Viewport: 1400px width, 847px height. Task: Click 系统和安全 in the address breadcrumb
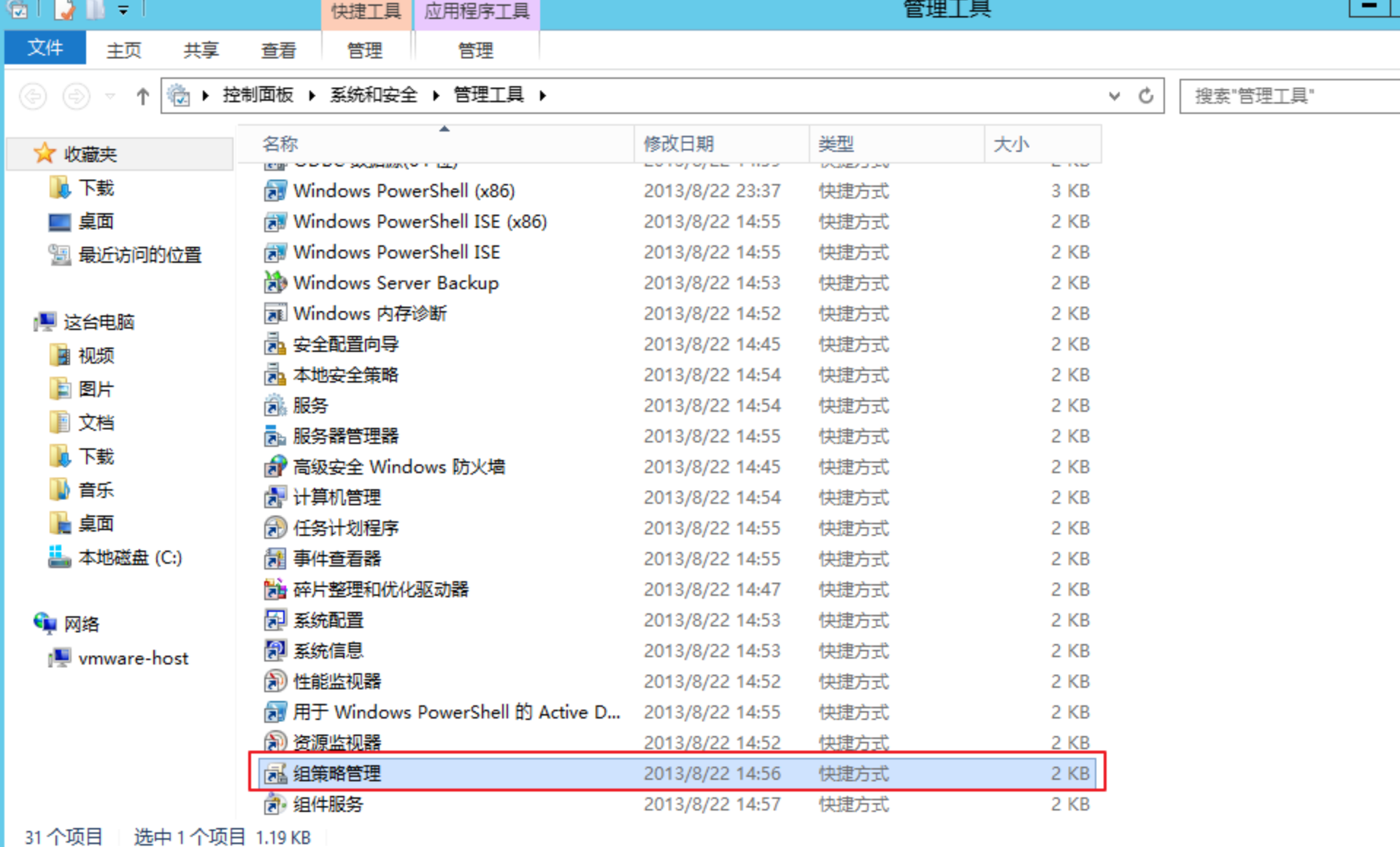[374, 96]
